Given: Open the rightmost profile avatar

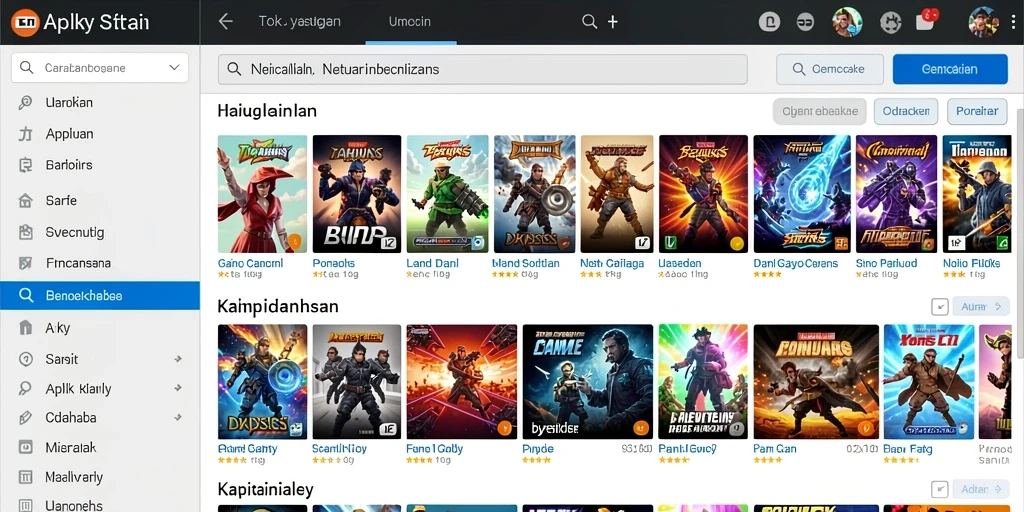Looking at the screenshot, I should click(984, 22).
